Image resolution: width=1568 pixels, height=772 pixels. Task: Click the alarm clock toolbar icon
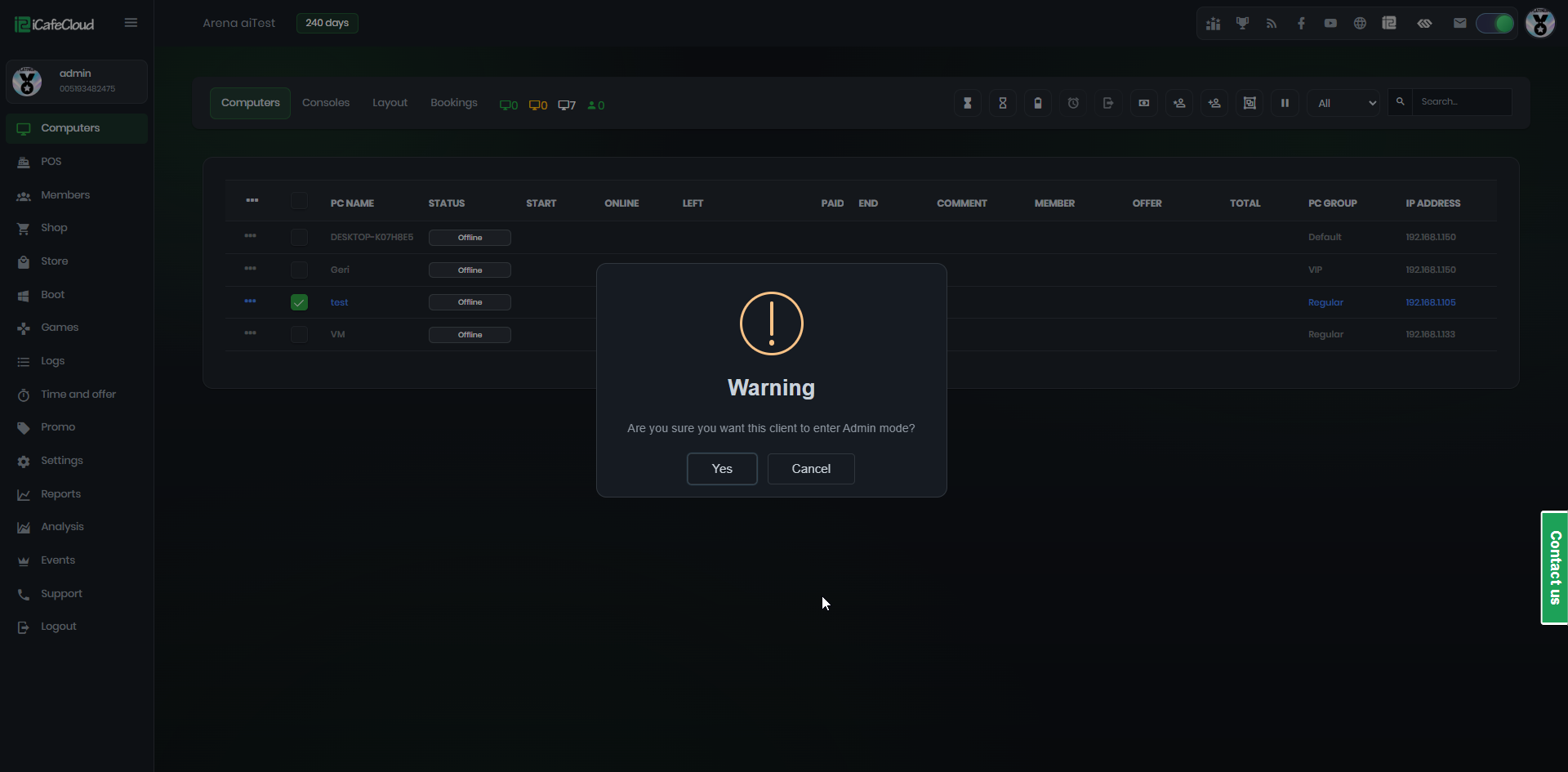(x=1073, y=103)
